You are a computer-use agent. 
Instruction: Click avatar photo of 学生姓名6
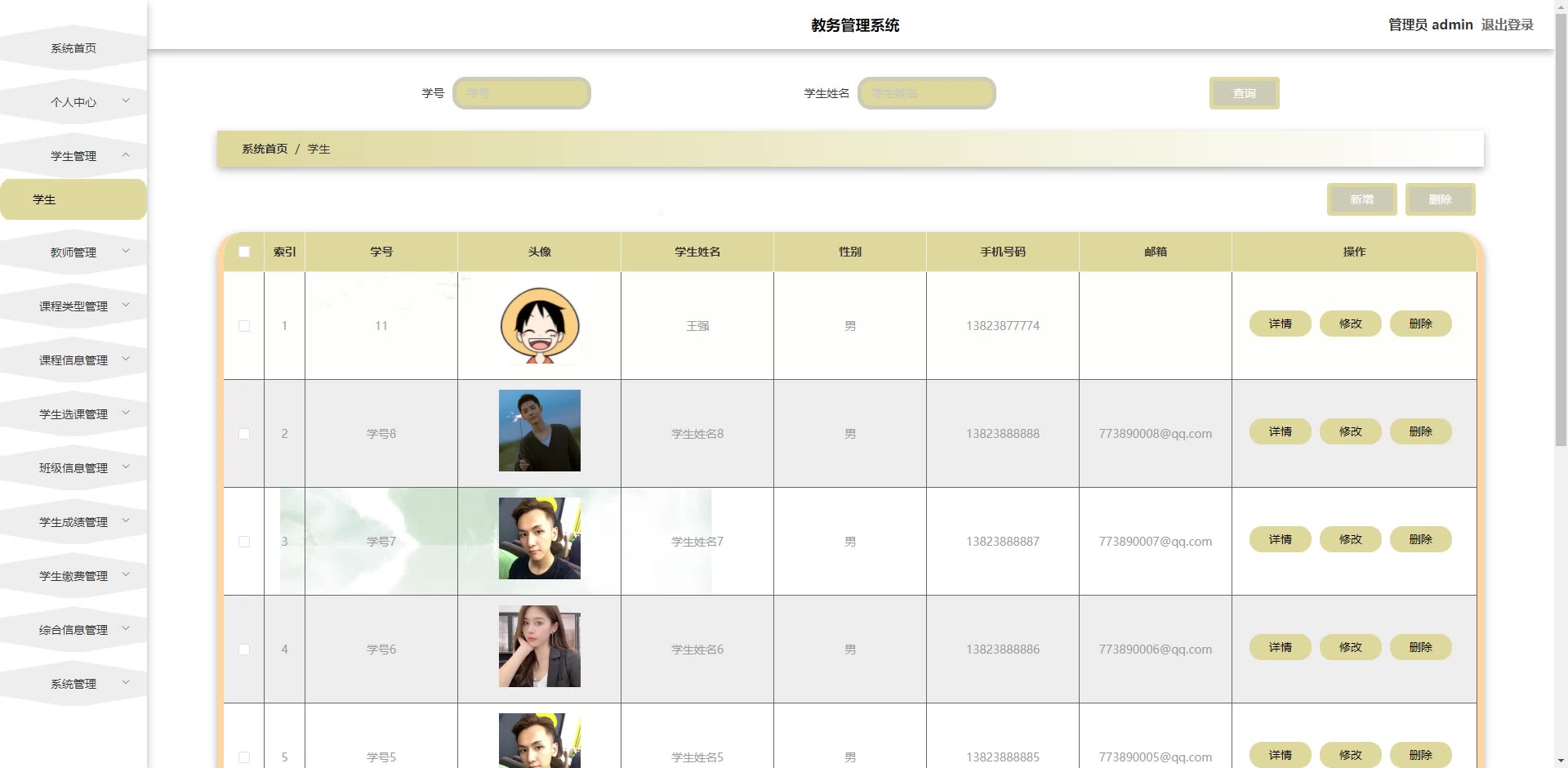click(540, 646)
